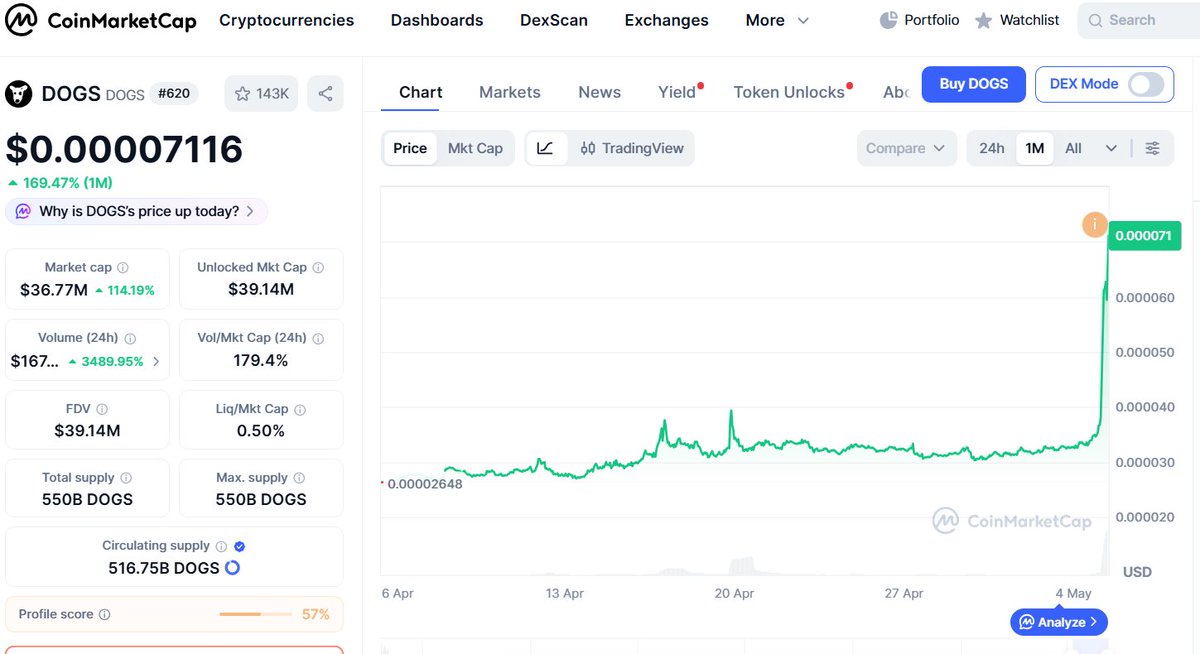The image size is (1200, 654).
Task: Open Why is DOGS's price up today
Action: tap(137, 211)
